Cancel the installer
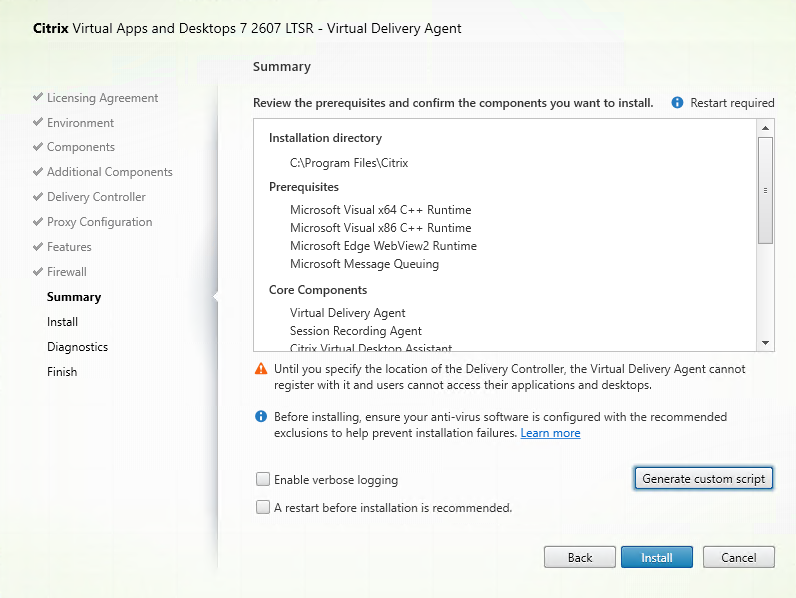 coord(739,557)
